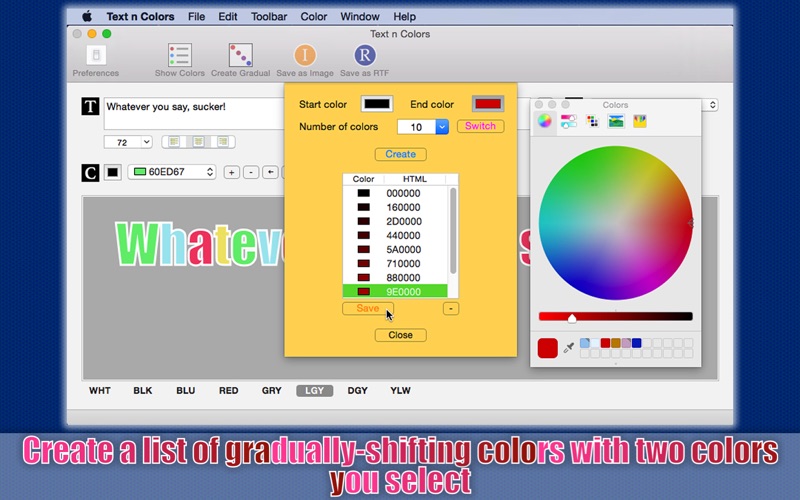800x500 pixels.
Task: Select the 000000 row in color list
Action: coord(395,193)
